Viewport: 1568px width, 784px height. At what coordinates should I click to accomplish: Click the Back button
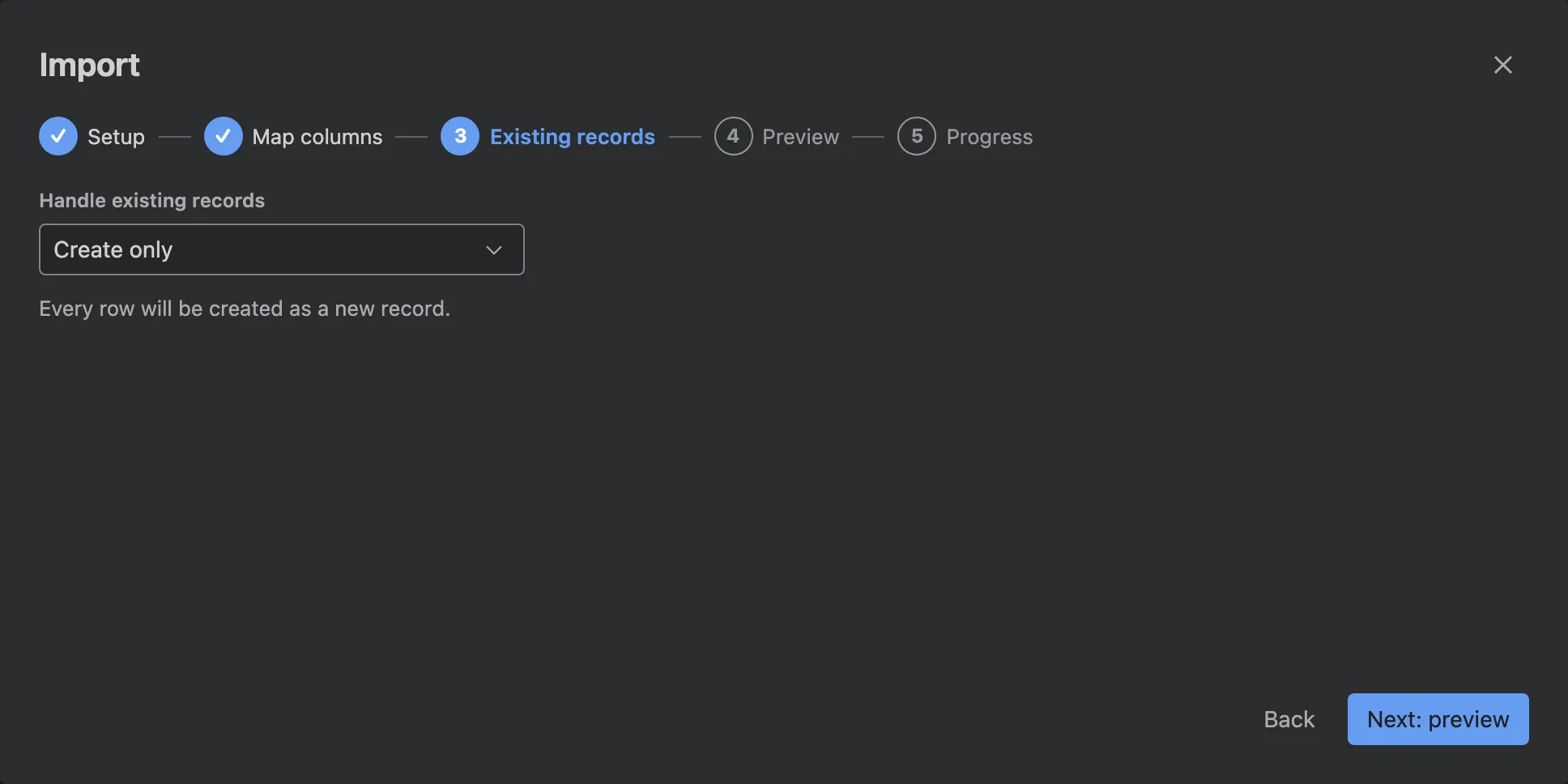(1289, 719)
